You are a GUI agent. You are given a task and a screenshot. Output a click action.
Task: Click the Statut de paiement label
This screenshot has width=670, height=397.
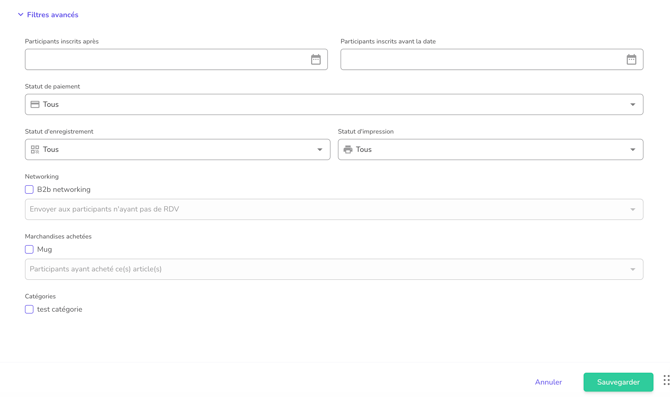(52, 86)
